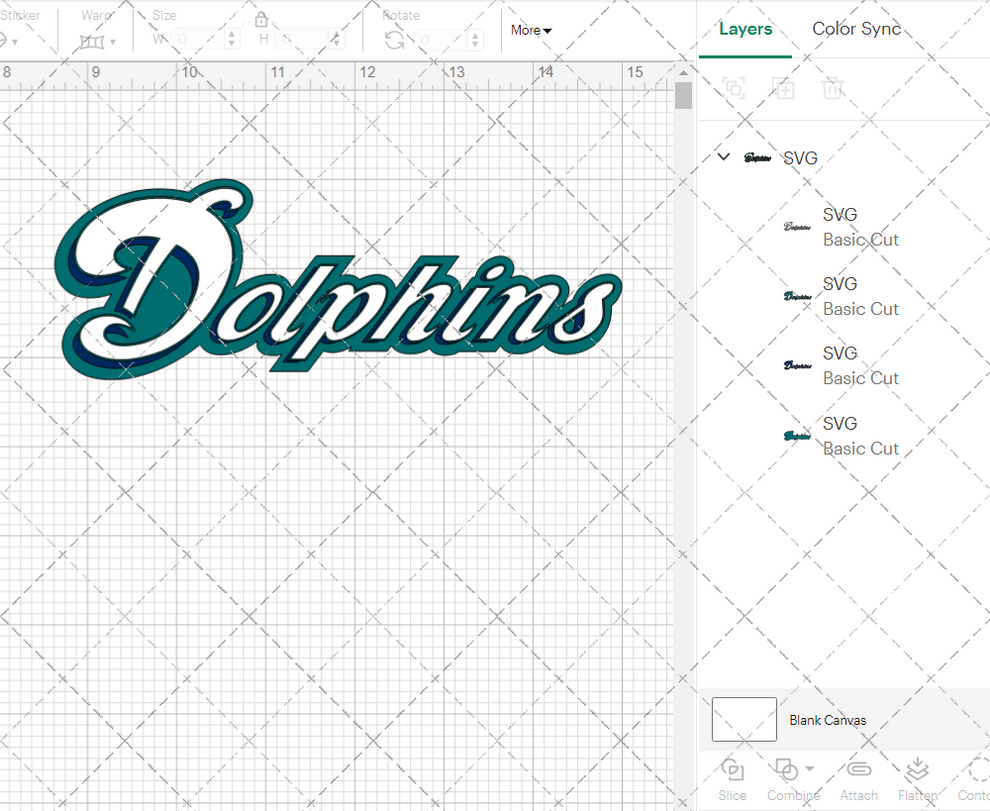The width and height of the screenshot is (990, 811).
Task: Click the duplicate layer icon
Action: [784, 88]
